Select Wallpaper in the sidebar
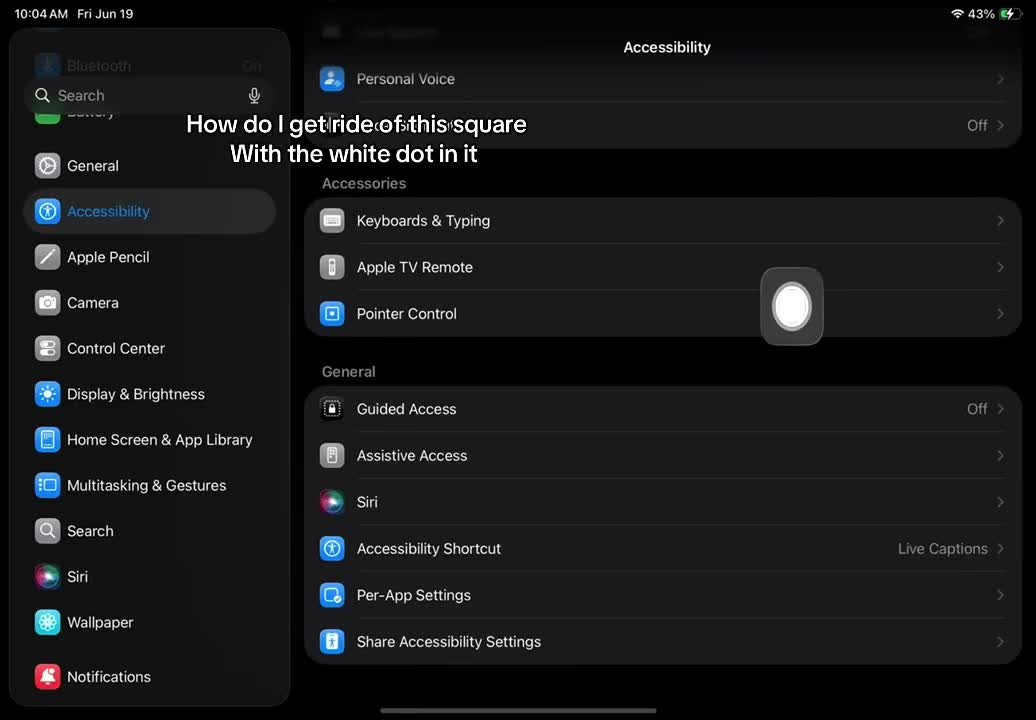Viewport: 1036px width, 720px height. click(149, 622)
